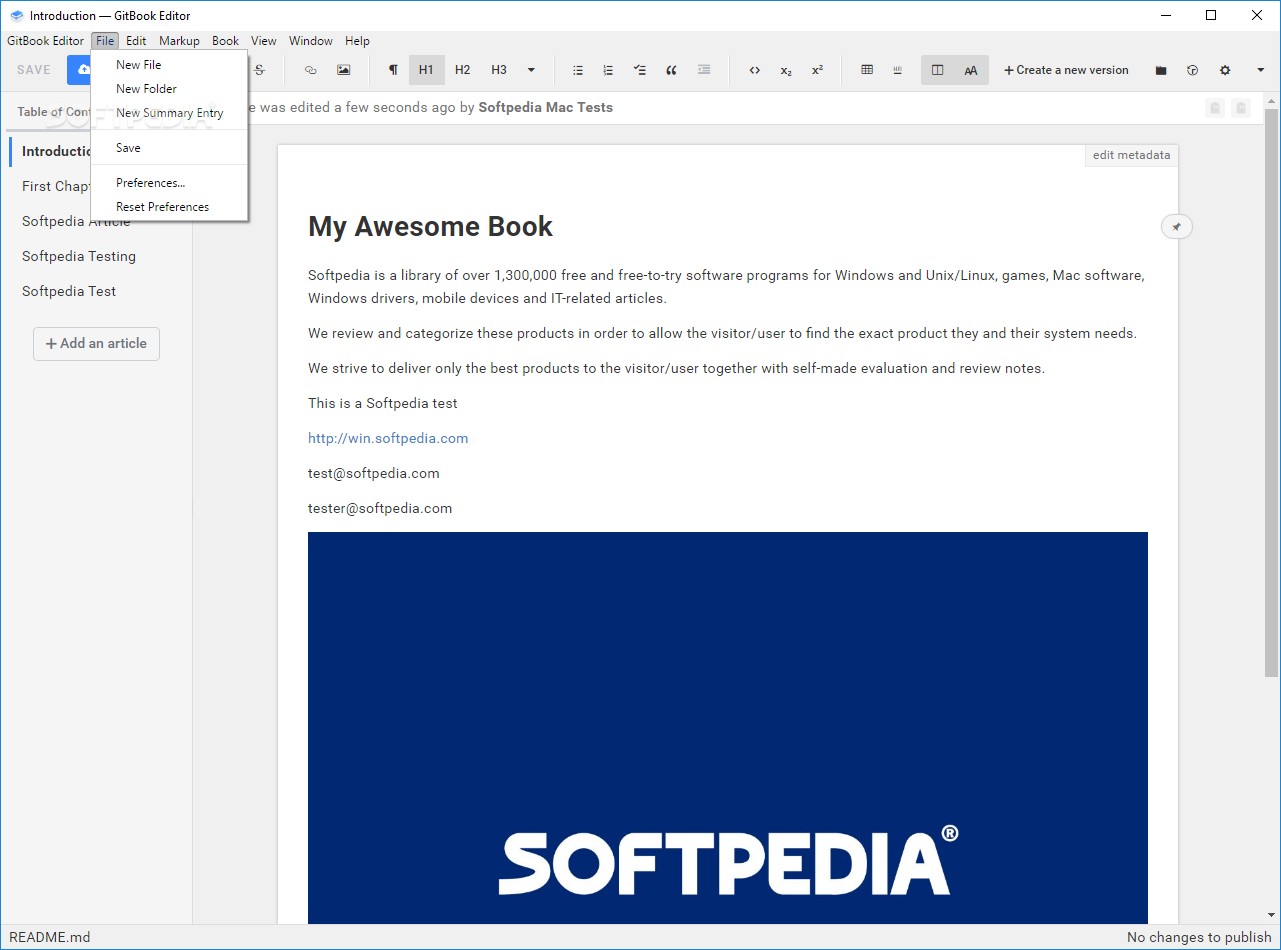Insert a task checklist

click(x=640, y=70)
